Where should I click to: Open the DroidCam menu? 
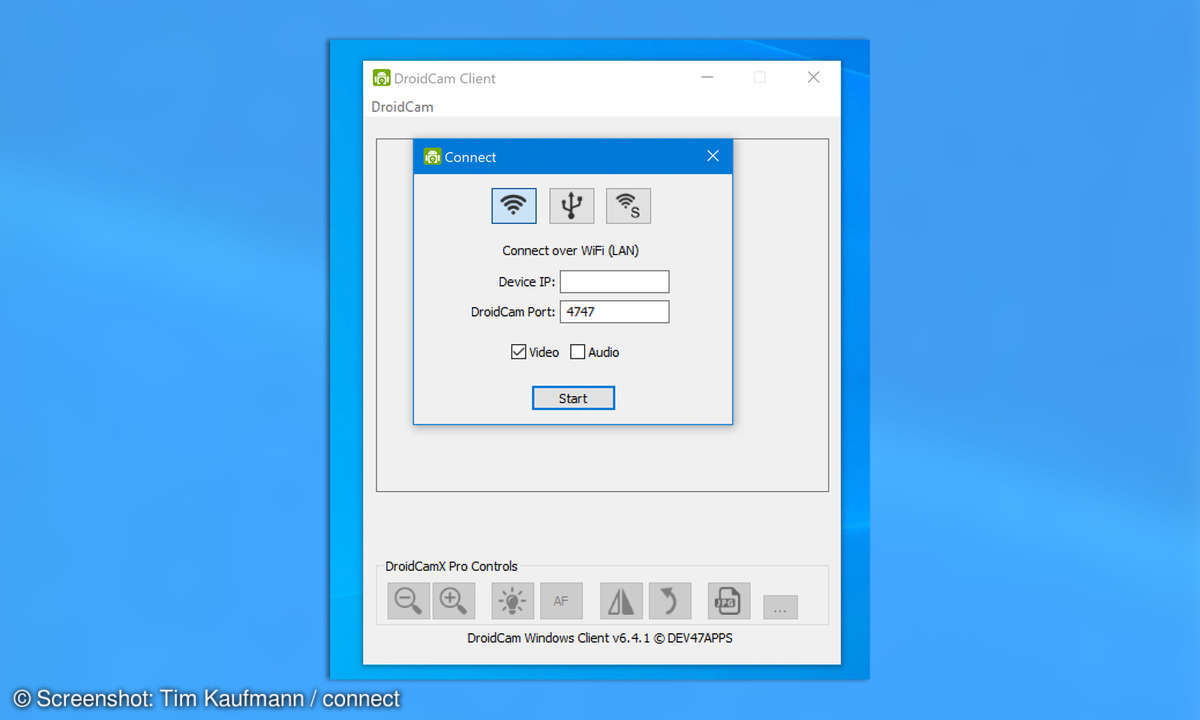point(402,107)
